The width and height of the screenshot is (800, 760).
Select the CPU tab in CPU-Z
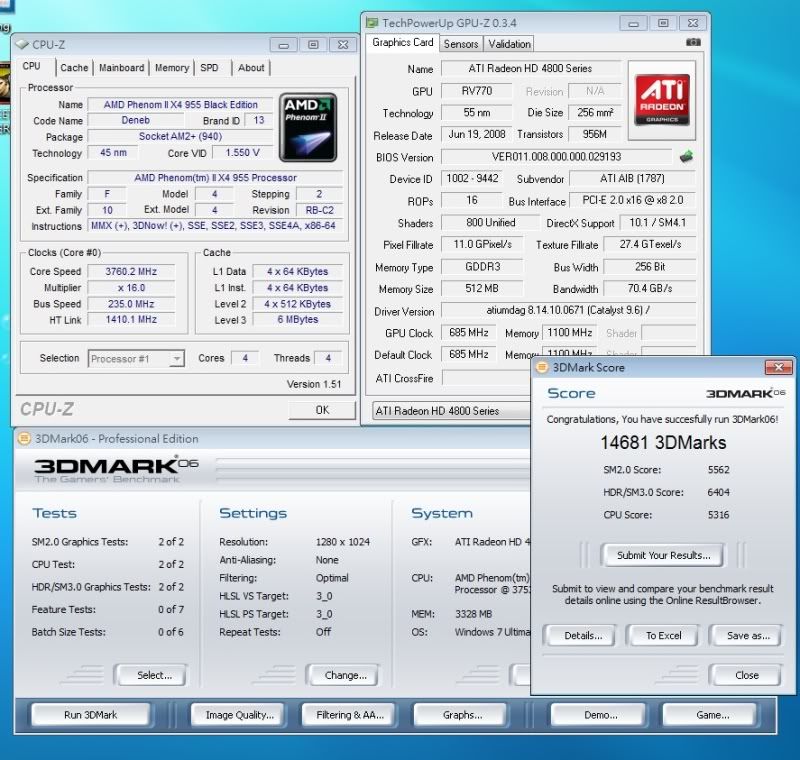coord(31,66)
